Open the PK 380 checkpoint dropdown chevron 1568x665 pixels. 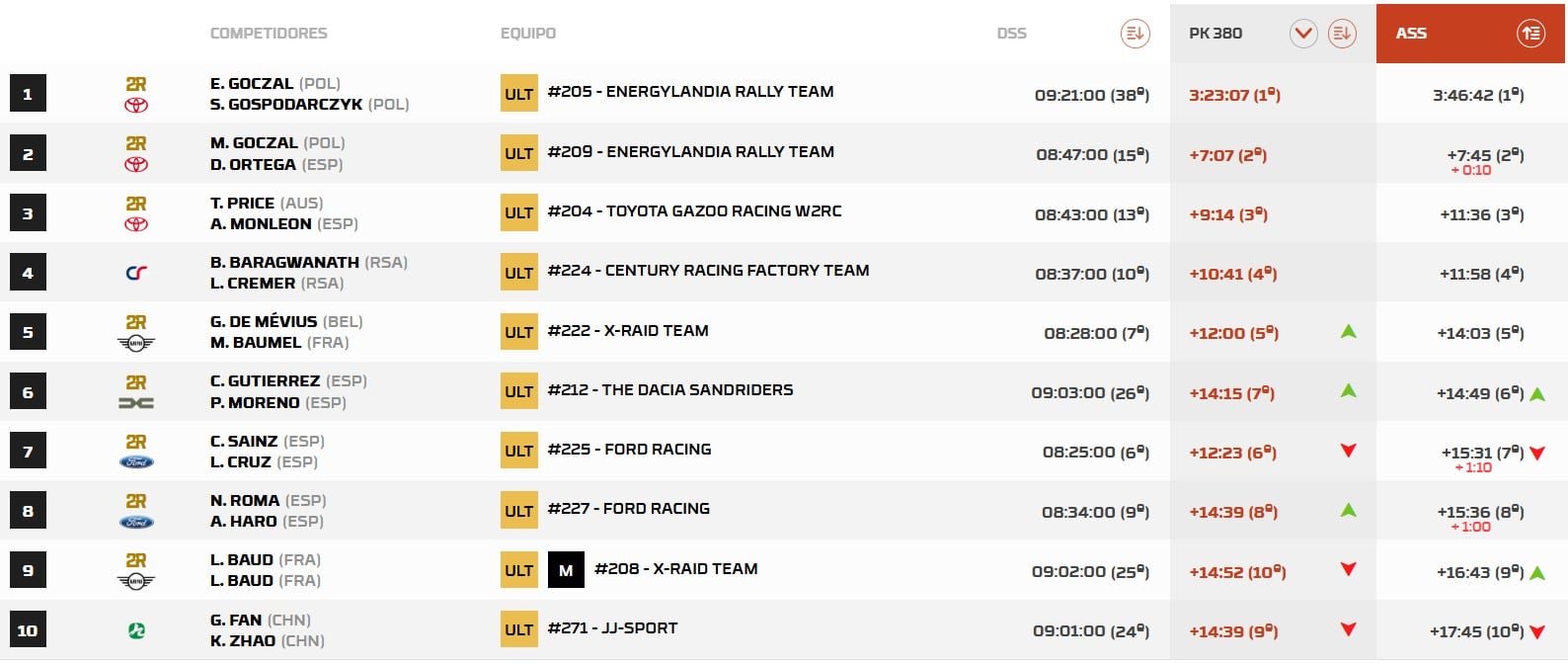coord(1303,34)
